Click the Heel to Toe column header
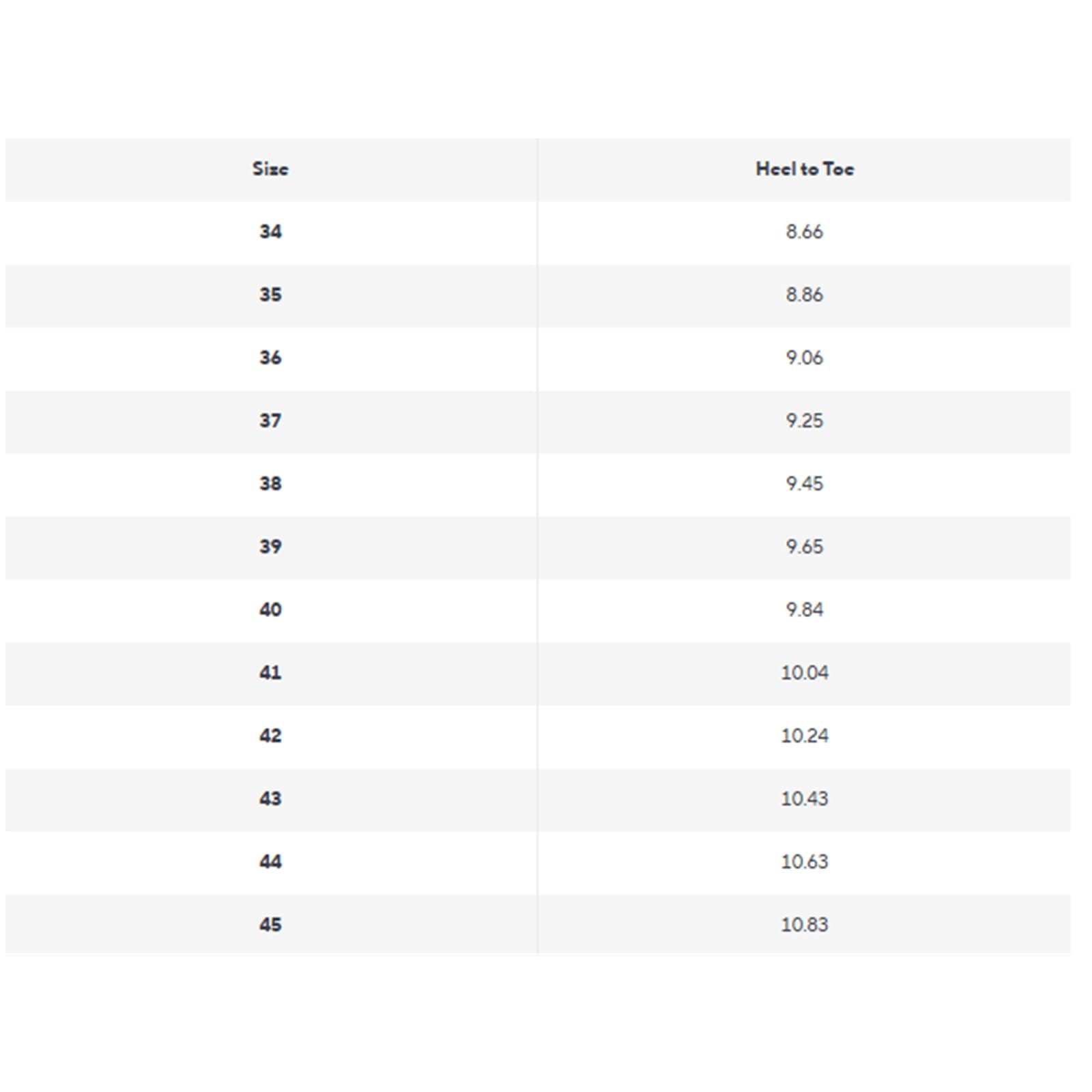 click(805, 169)
